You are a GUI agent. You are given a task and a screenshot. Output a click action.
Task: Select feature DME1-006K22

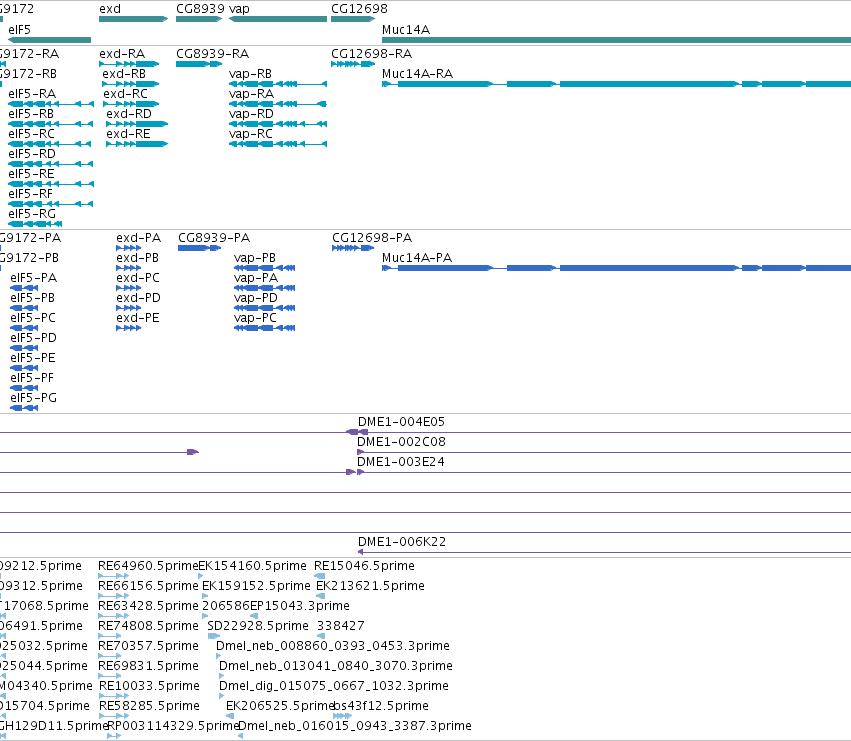click(402, 542)
